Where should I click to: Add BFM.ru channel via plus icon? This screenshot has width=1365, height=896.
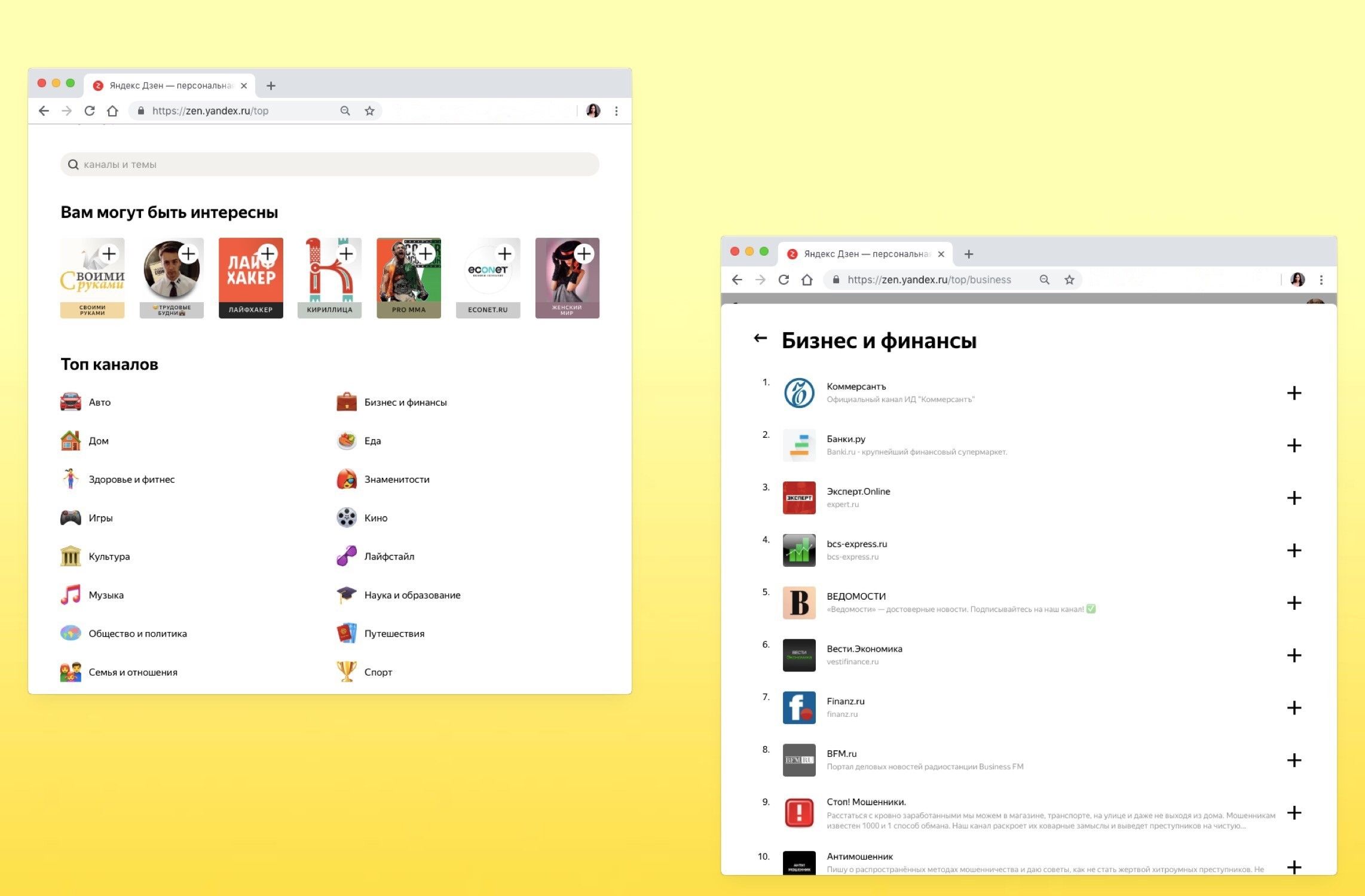(x=1294, y=760)
